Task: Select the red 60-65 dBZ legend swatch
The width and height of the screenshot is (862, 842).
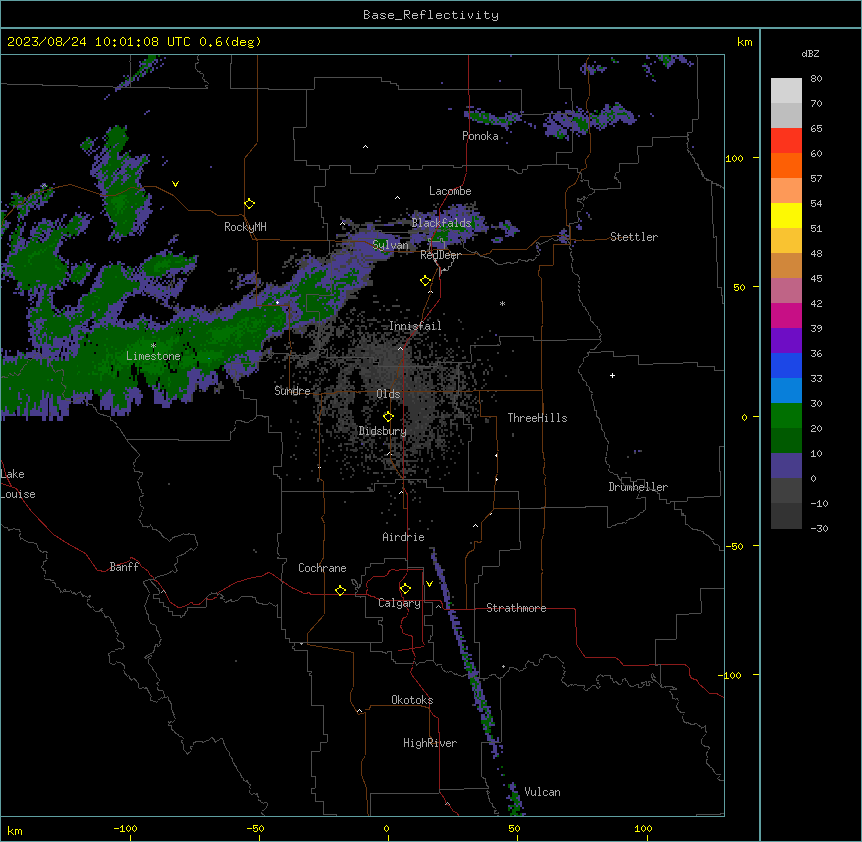Action: point(786,140)
